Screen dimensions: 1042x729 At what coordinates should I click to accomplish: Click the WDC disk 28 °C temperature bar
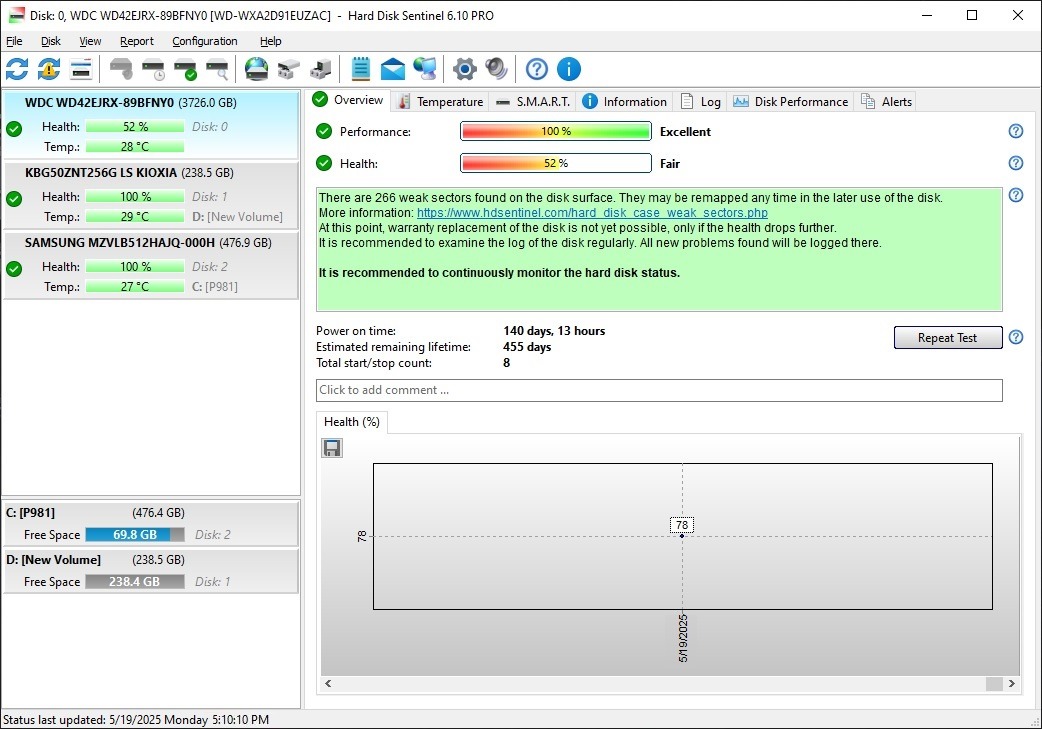135,147
